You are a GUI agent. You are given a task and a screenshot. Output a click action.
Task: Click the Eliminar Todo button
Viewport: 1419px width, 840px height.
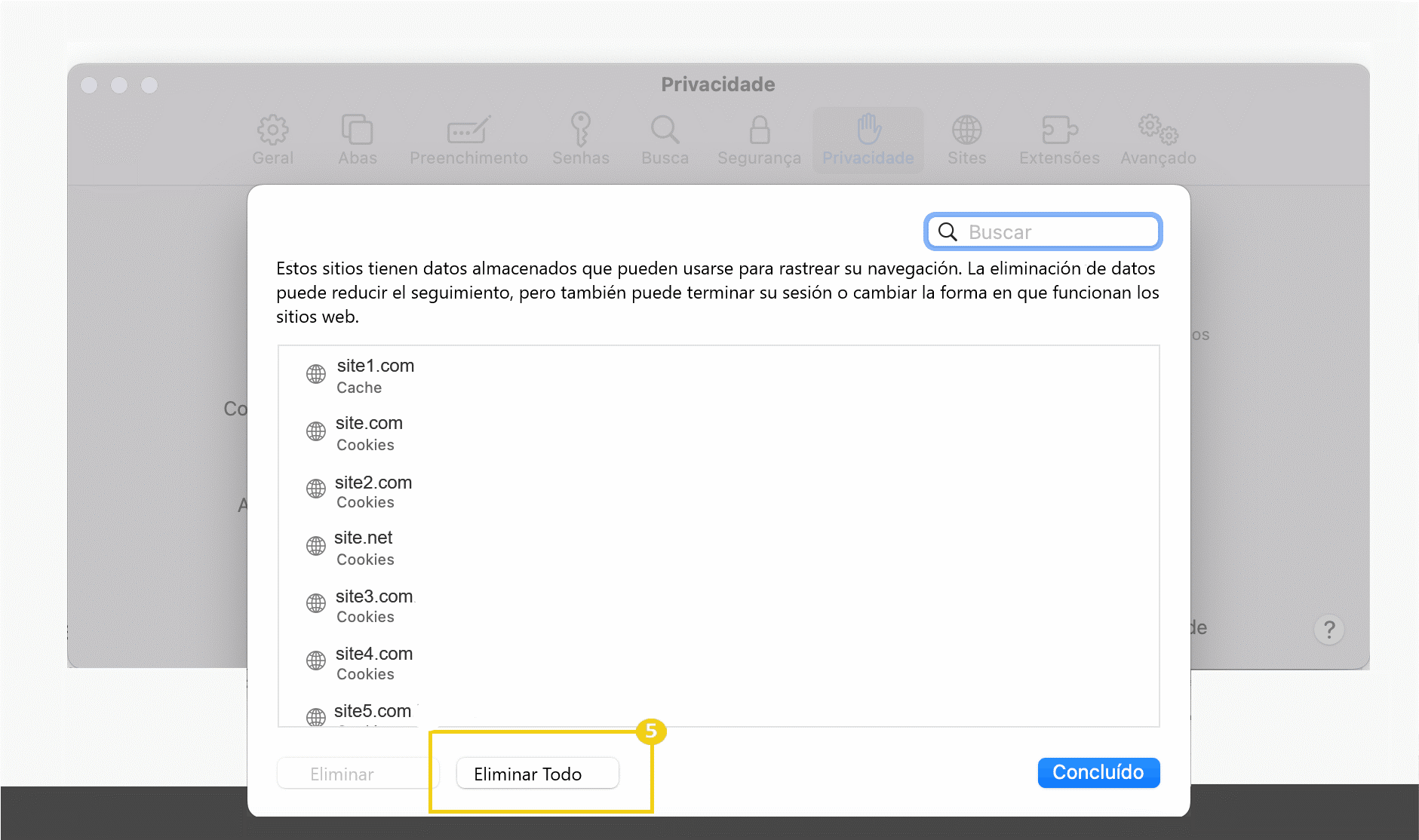(537, 774)
